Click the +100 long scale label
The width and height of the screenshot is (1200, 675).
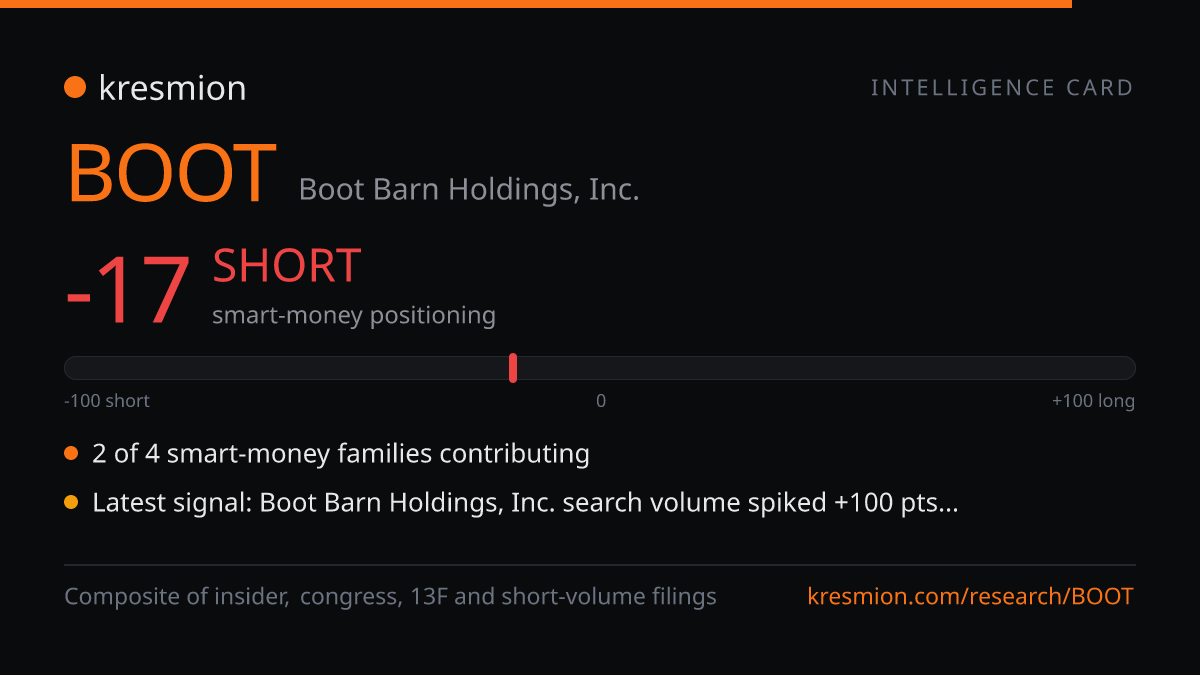click(x=1093, y=401)
